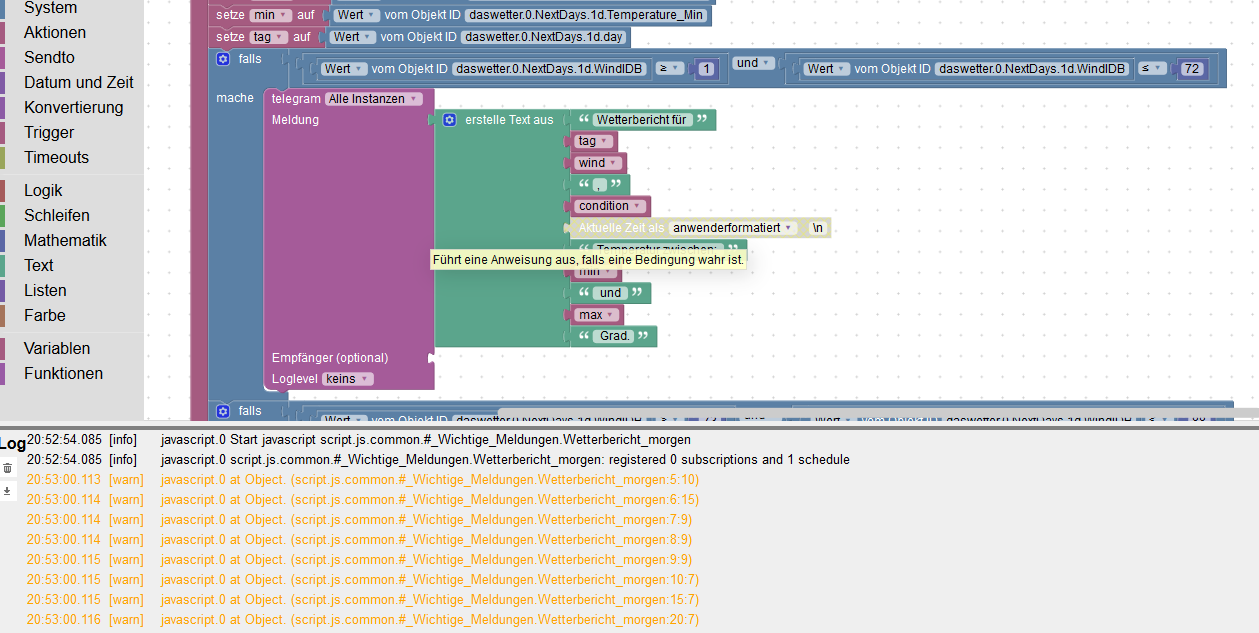Open the wind variable dropdown
Screen dimensions: 1259x633
point(597,163)
